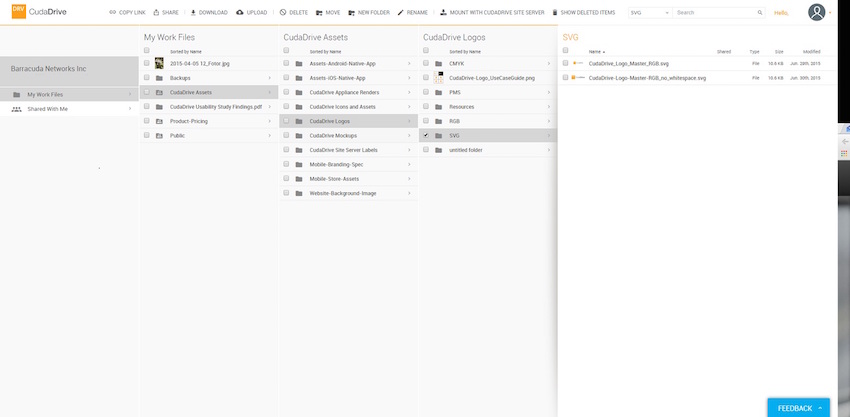This screenshot has width=850, height=417.
Task: Click no_whitespace.svg file thumbnail icon
Action: pos(578,78)
